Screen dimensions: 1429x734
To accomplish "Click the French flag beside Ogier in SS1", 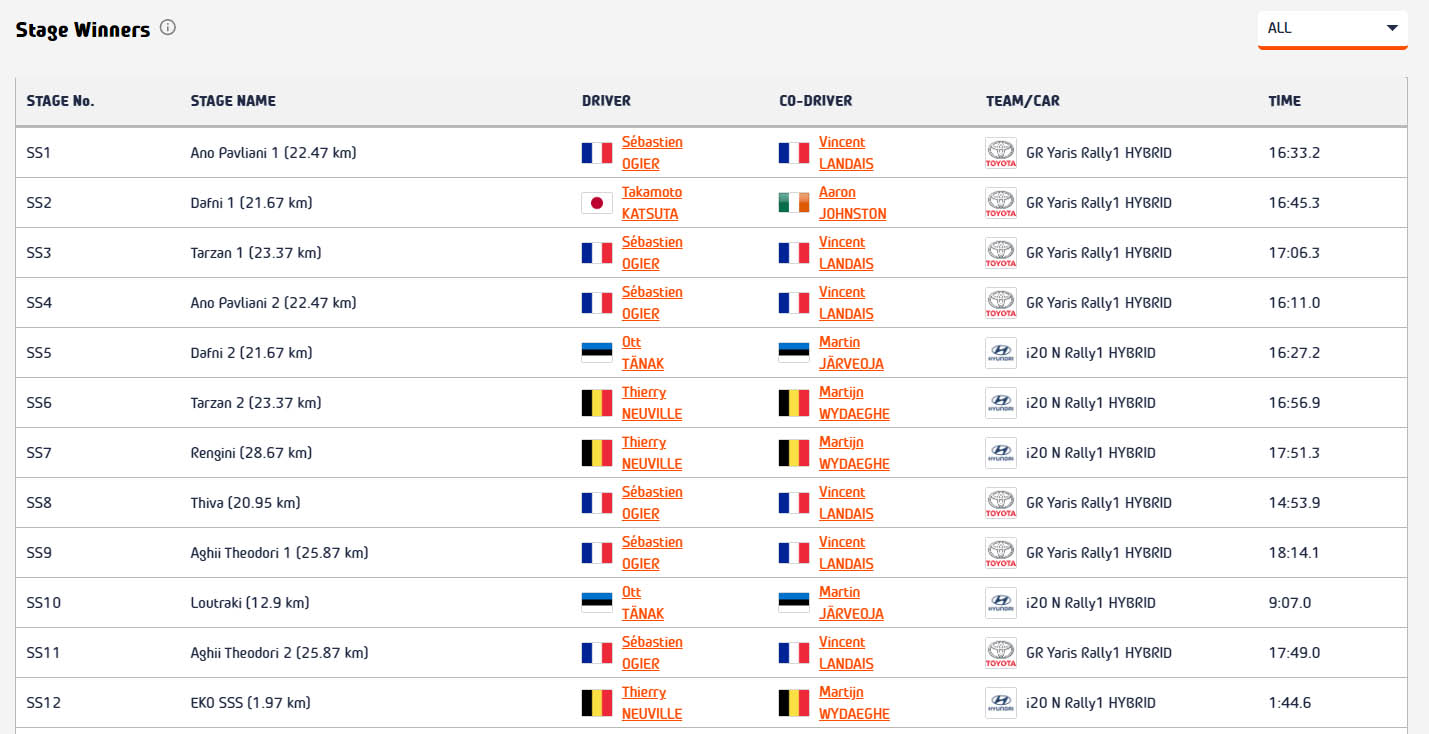I will click(597, 153).
